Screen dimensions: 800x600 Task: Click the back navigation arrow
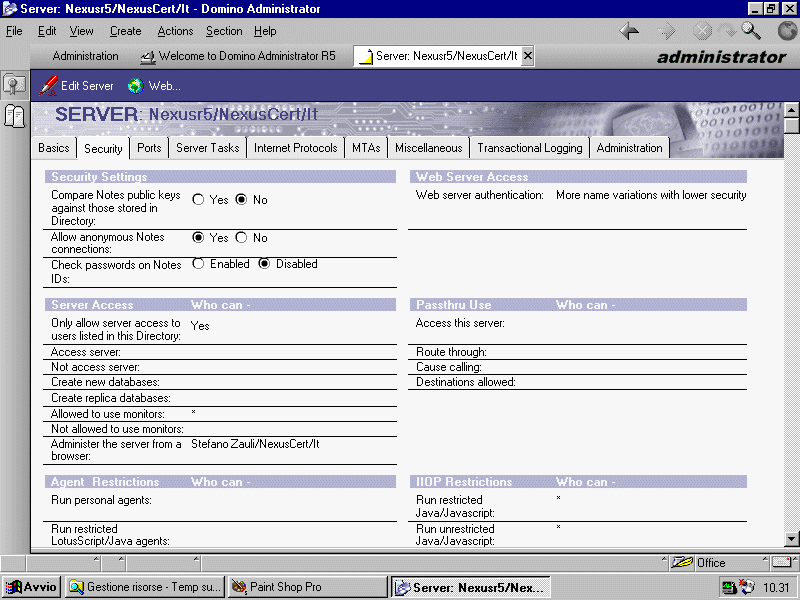629,32
